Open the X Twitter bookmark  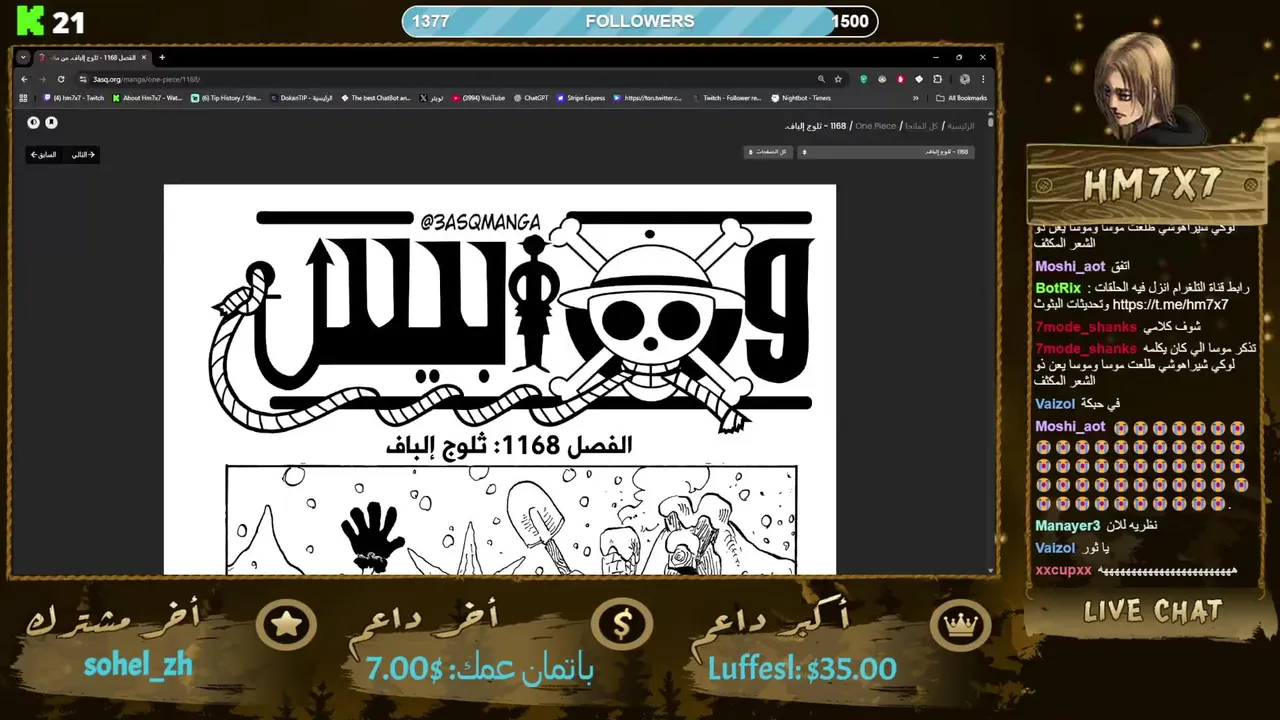432,98
